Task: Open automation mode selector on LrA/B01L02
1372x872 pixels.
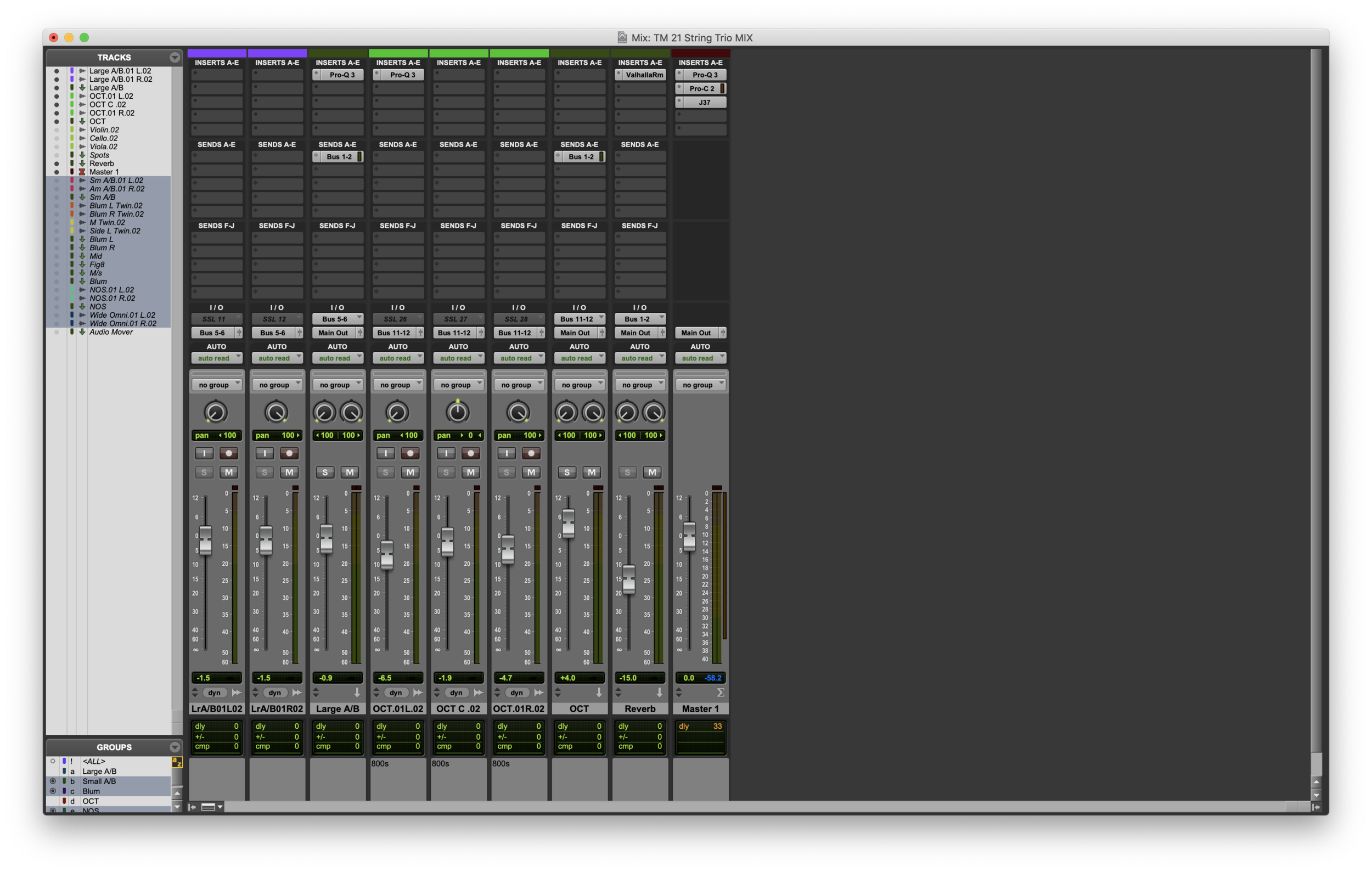Action: (217, 358)
